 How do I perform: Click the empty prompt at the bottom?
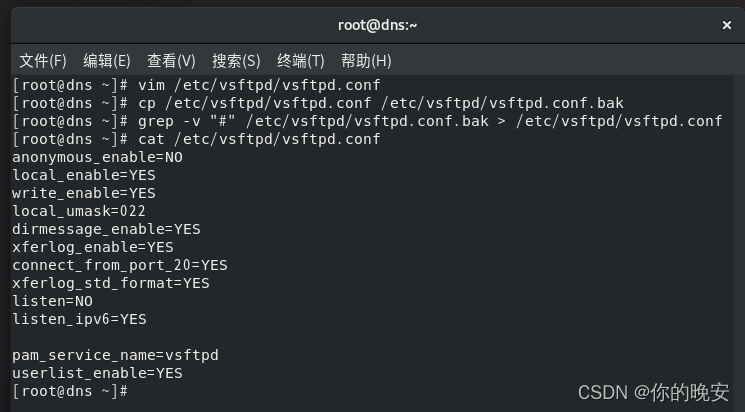click(70, 391)
